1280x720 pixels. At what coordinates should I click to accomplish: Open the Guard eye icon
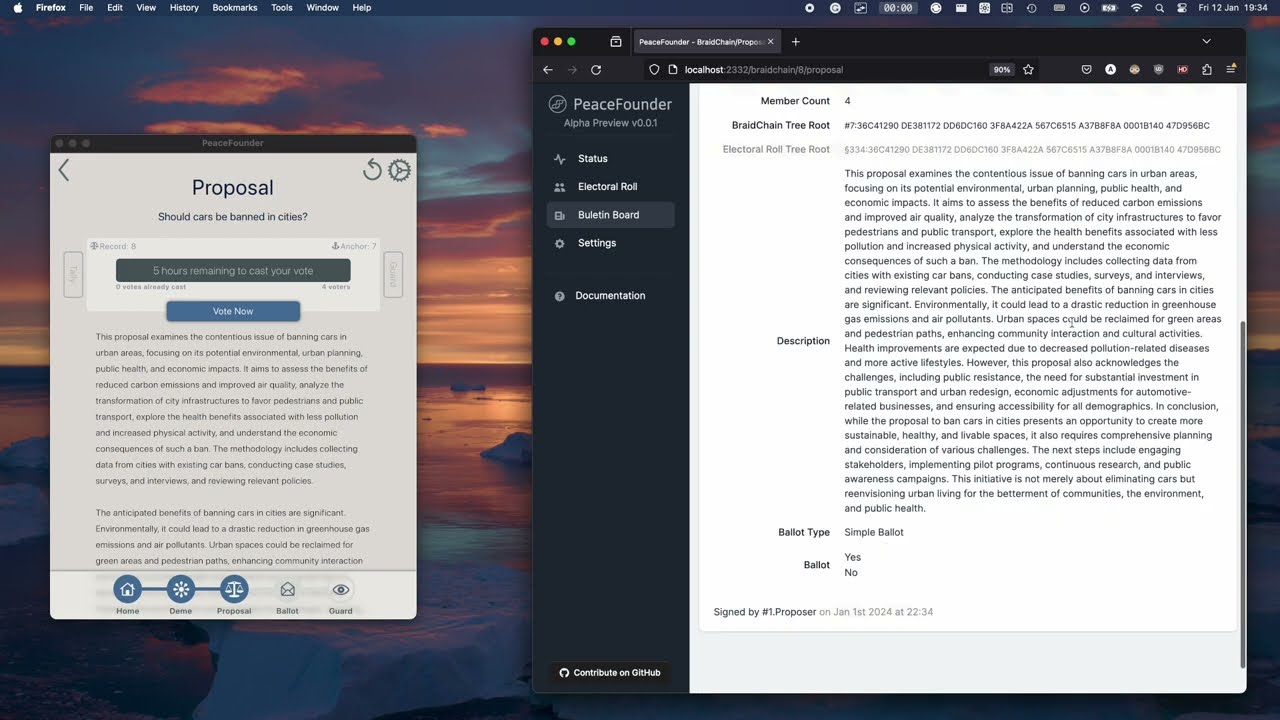pos(341,590)
